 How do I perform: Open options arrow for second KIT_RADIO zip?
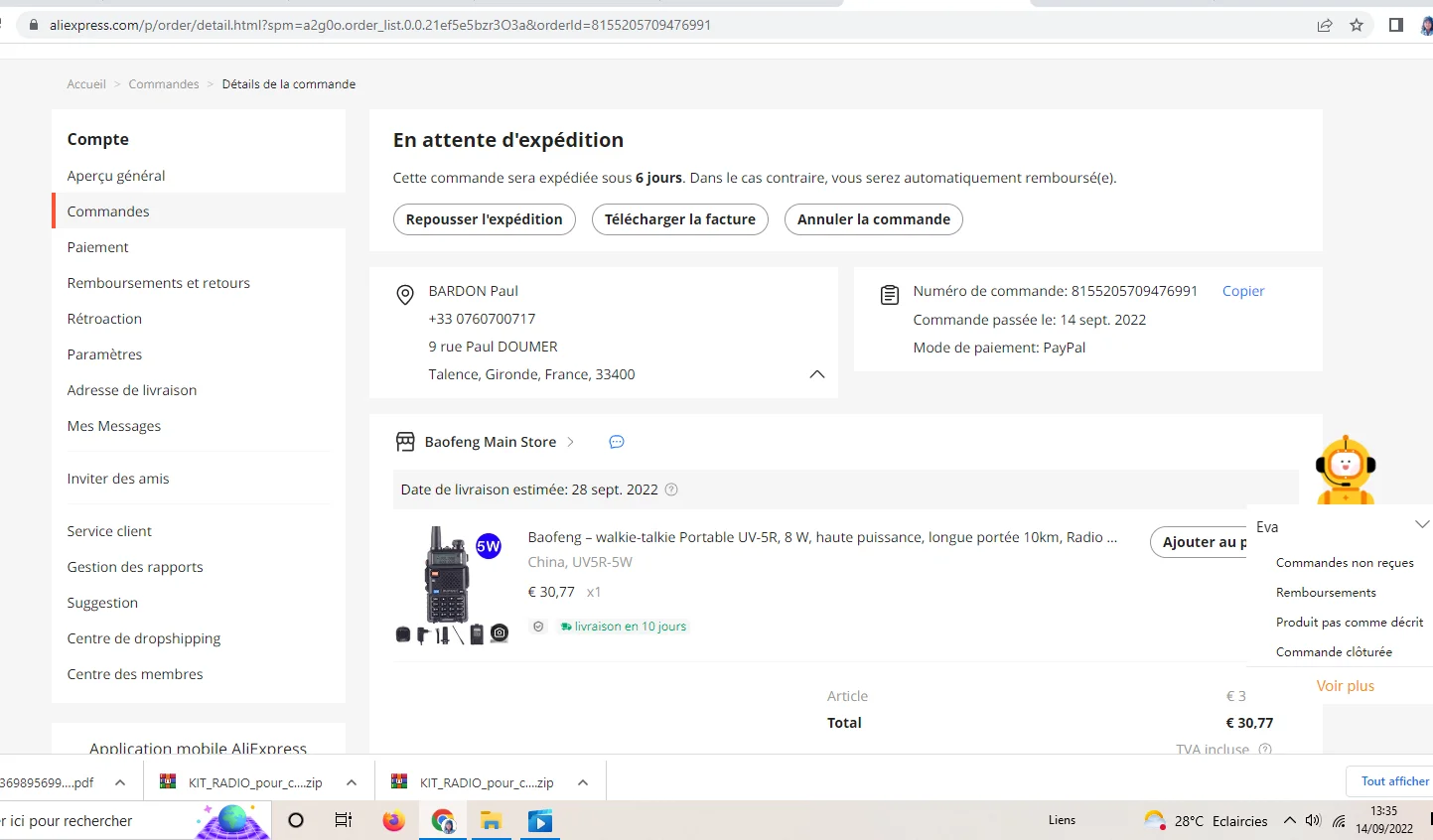583,782
